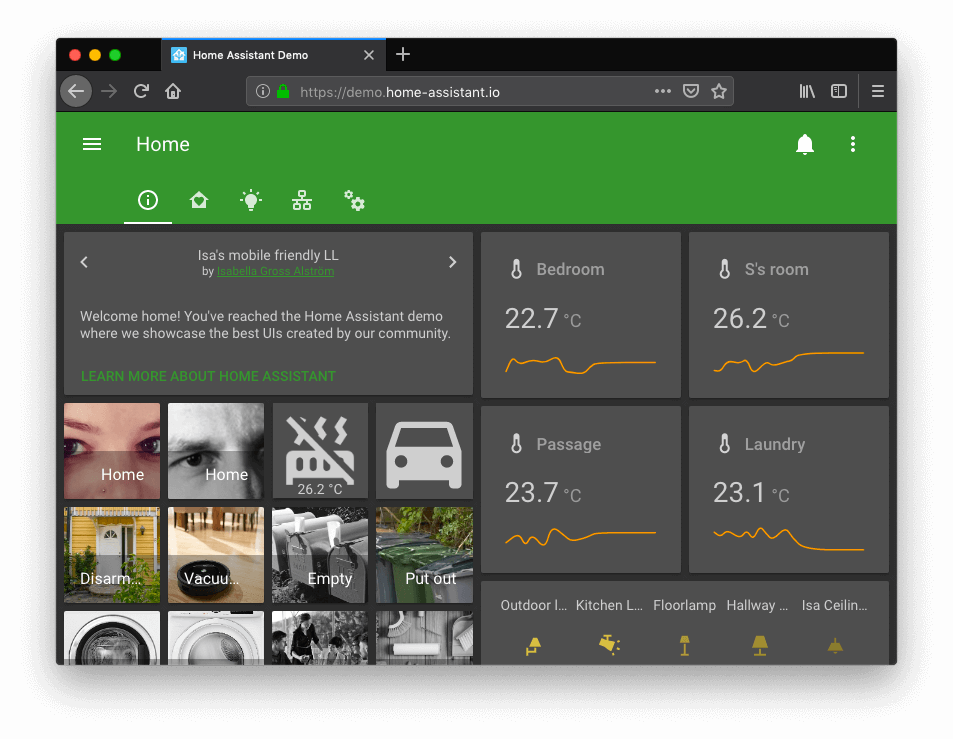
Task: Toggle the Hallway lamp icon
Action: coord(760,646)
